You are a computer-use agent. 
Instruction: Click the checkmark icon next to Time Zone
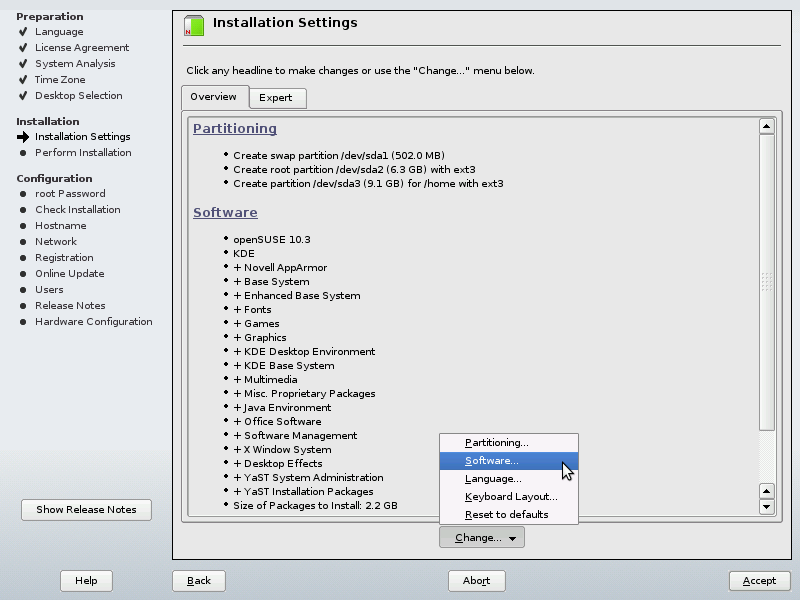coord(23,80)
